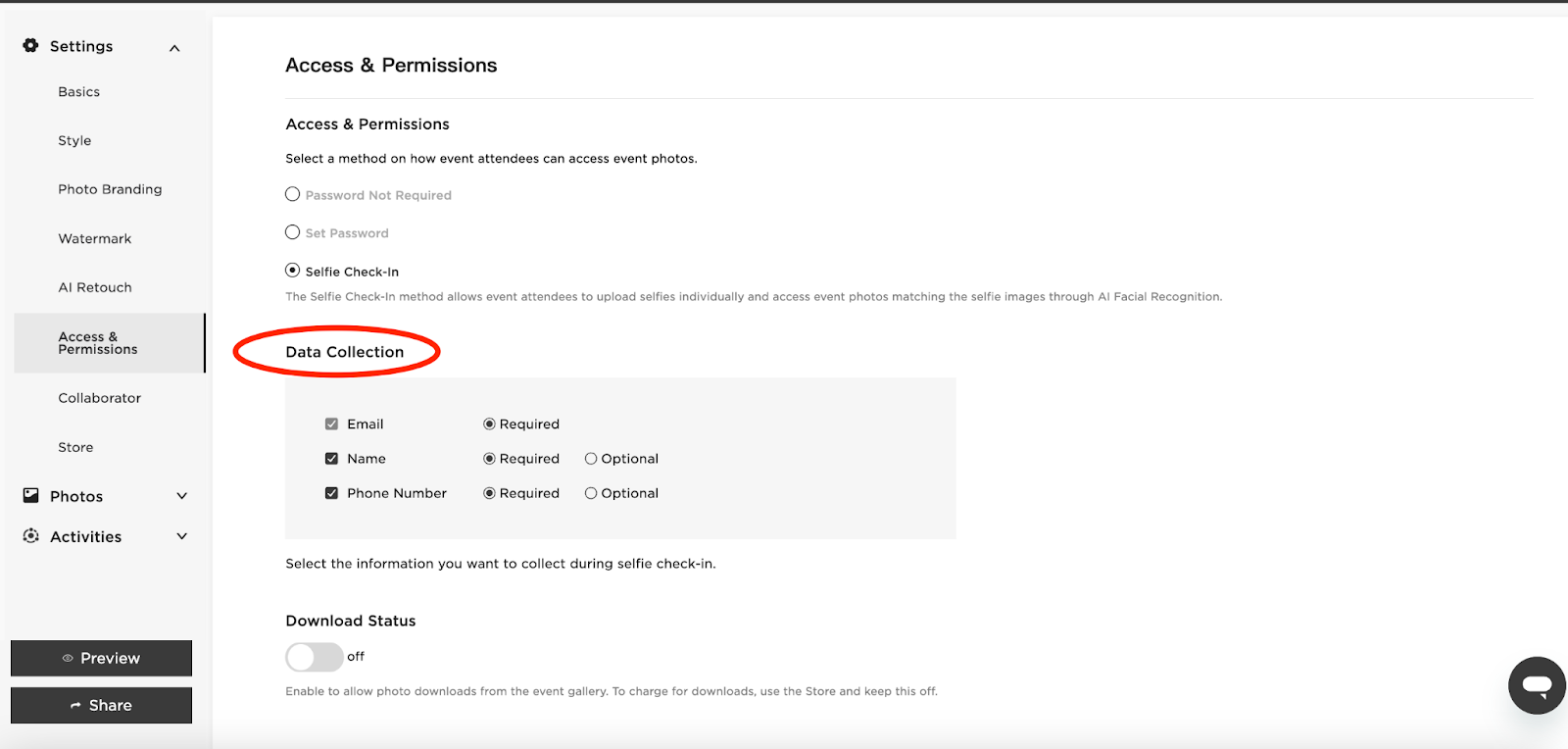Click the Activities icon in sidebar
This screenshot has height=749, width=1568.
point(31,536)
